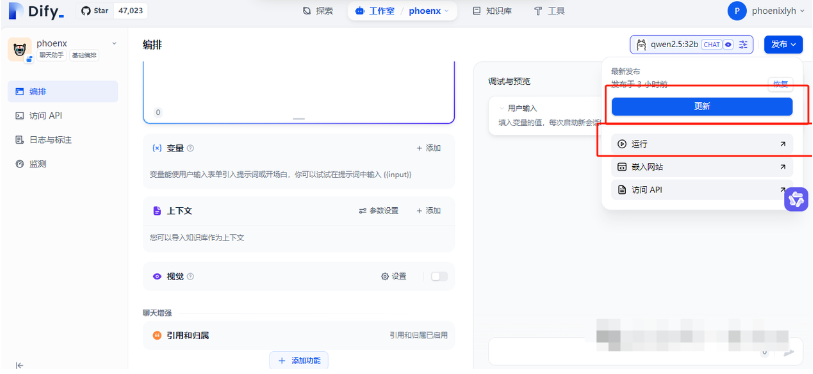Click the 添加功能 button
The width and height of the screenshot is (813, 374).
(x=299, y=361)
